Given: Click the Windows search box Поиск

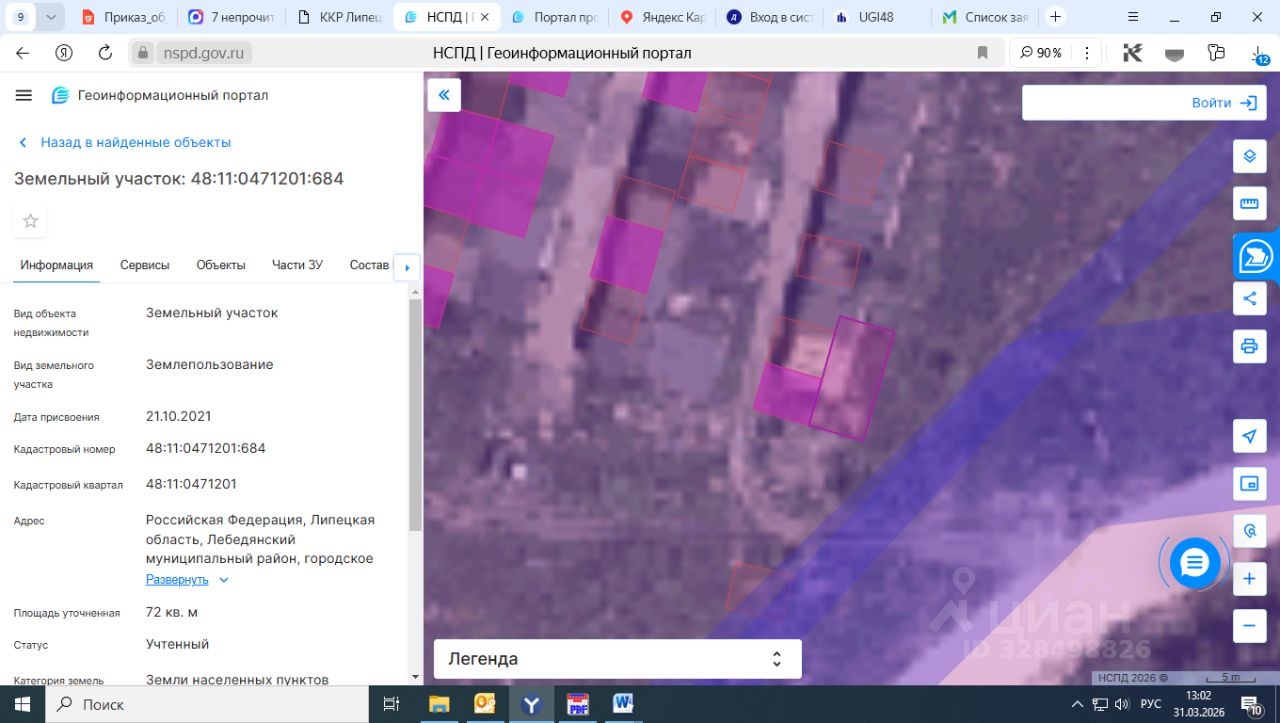Looking at the screenshot, I should [207, 704].
